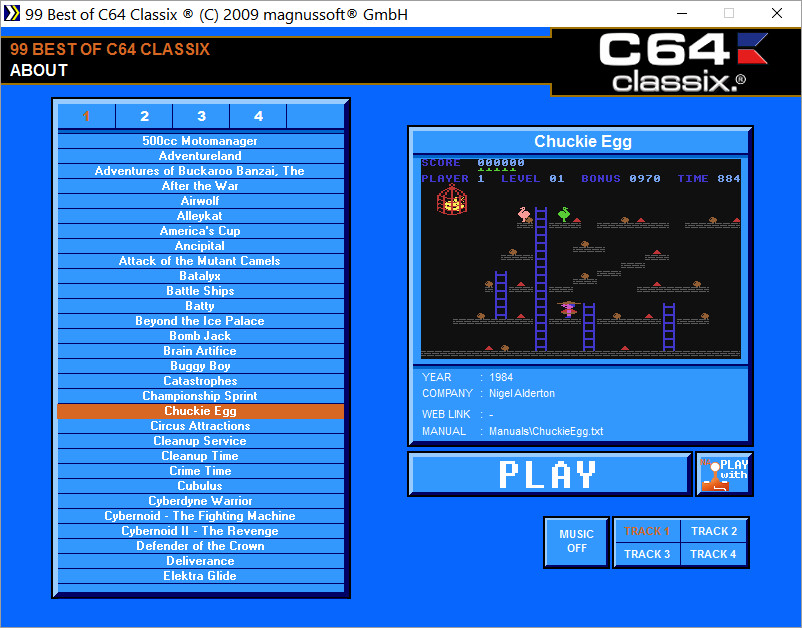The height and width of the screenshot is (628, 802).
Task: Turn music off with MUSIC OFF
Action: (x=576, y=542)
